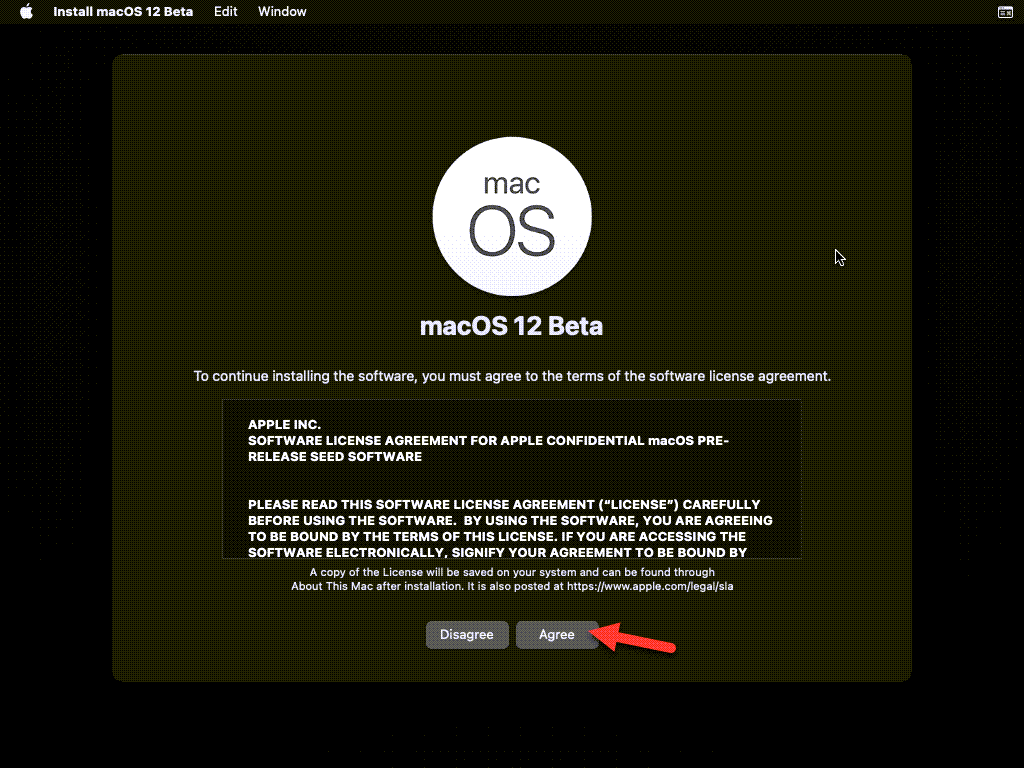Screen dimensions: 1024x768
Task: Click the macOS 12 Beta heading
Action: coord(511,326)
